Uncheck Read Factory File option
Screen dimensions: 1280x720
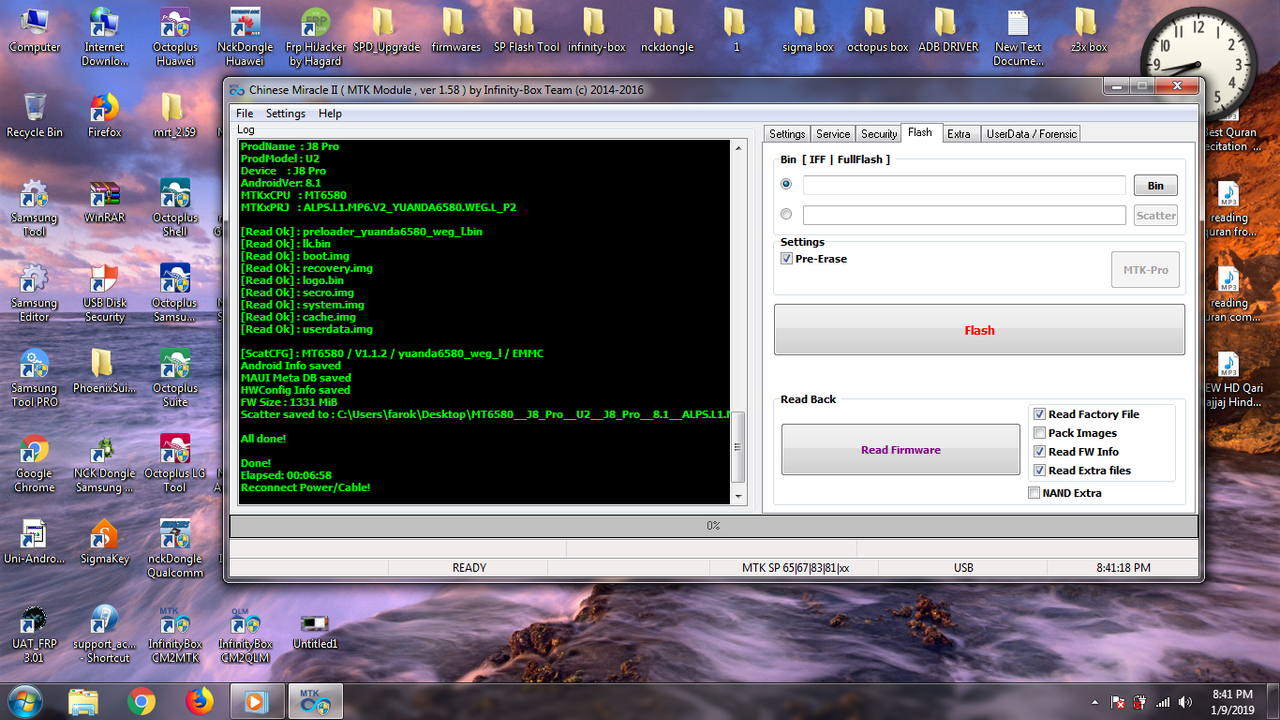coord(1040,414)
